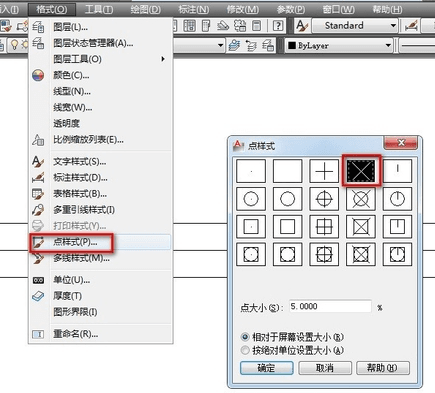This screenshot has width=435, height=393.
Task: Click the 帮助(H) button in 点样式 dialog
Action: pos(383,368)
